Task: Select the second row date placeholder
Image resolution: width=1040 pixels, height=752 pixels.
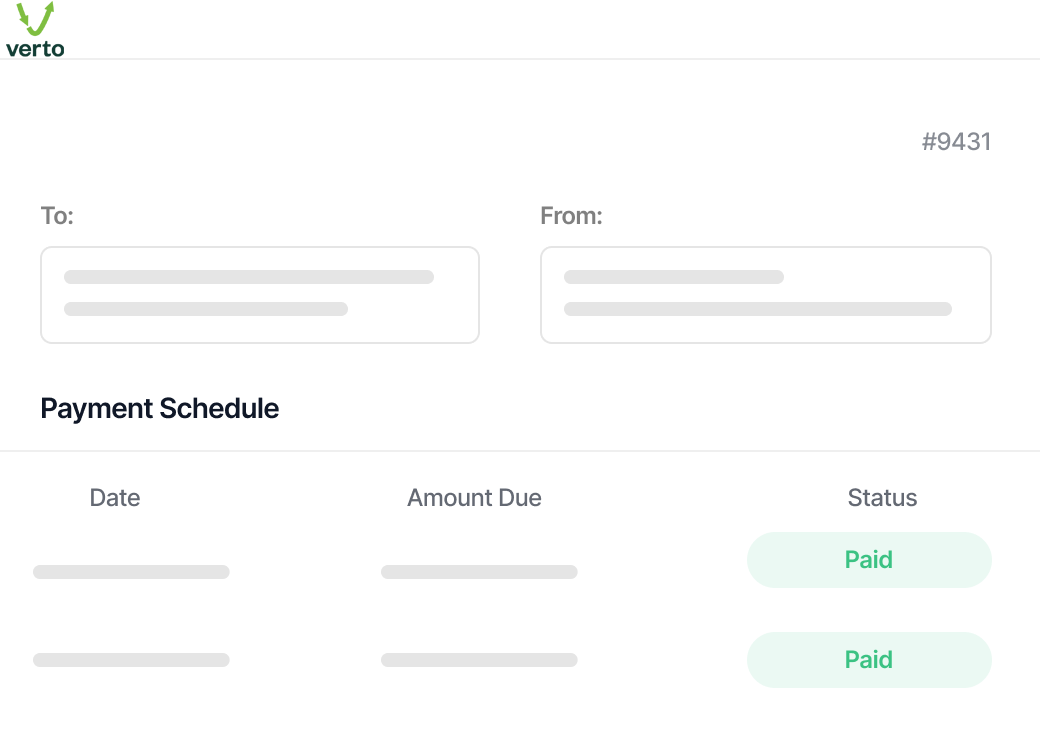Action: click(x=131, y=660)
